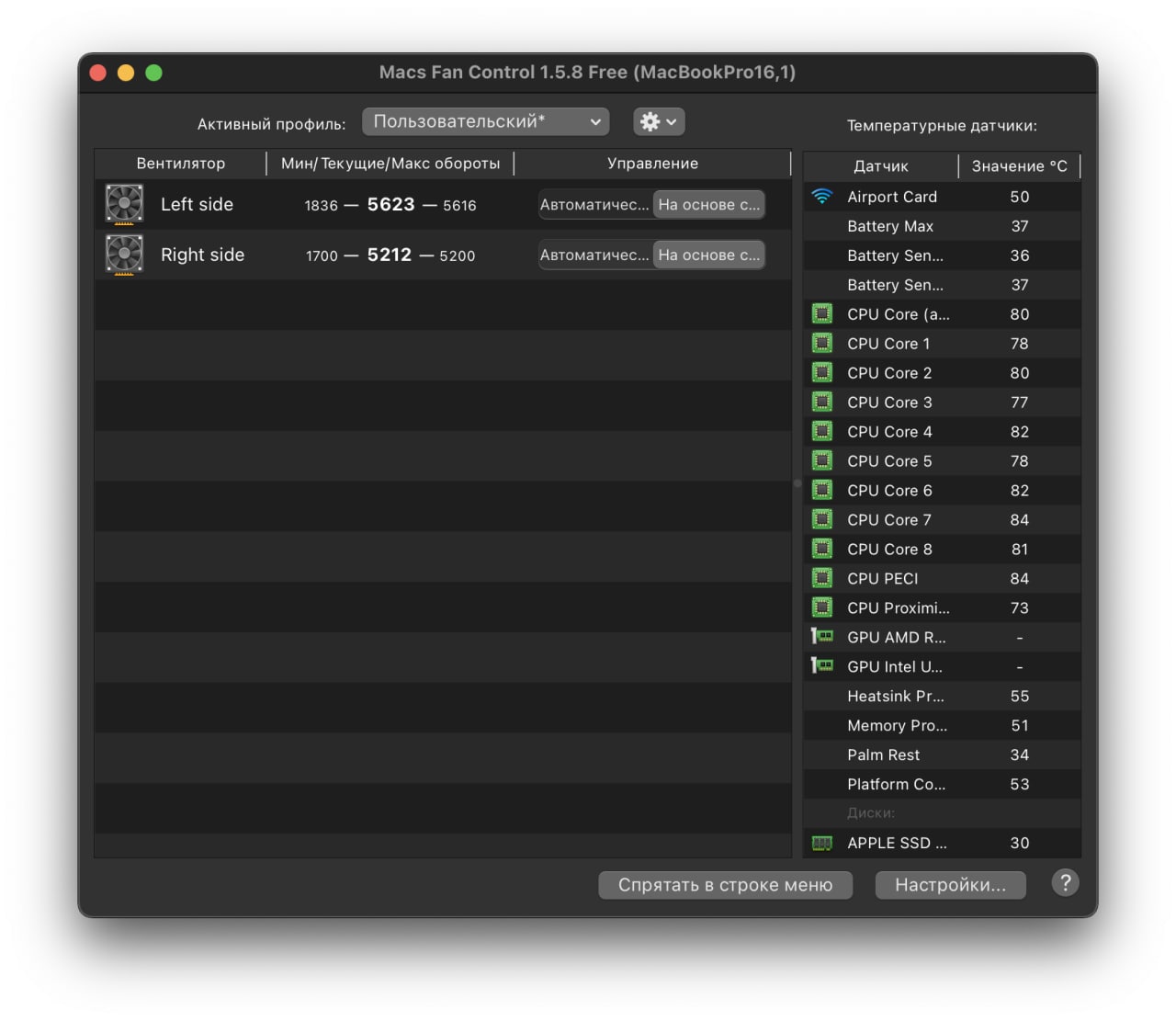Click the Диски: section label
Image resolution: width=1176 pixels, height=1021 pixels.
coord(871,813)
